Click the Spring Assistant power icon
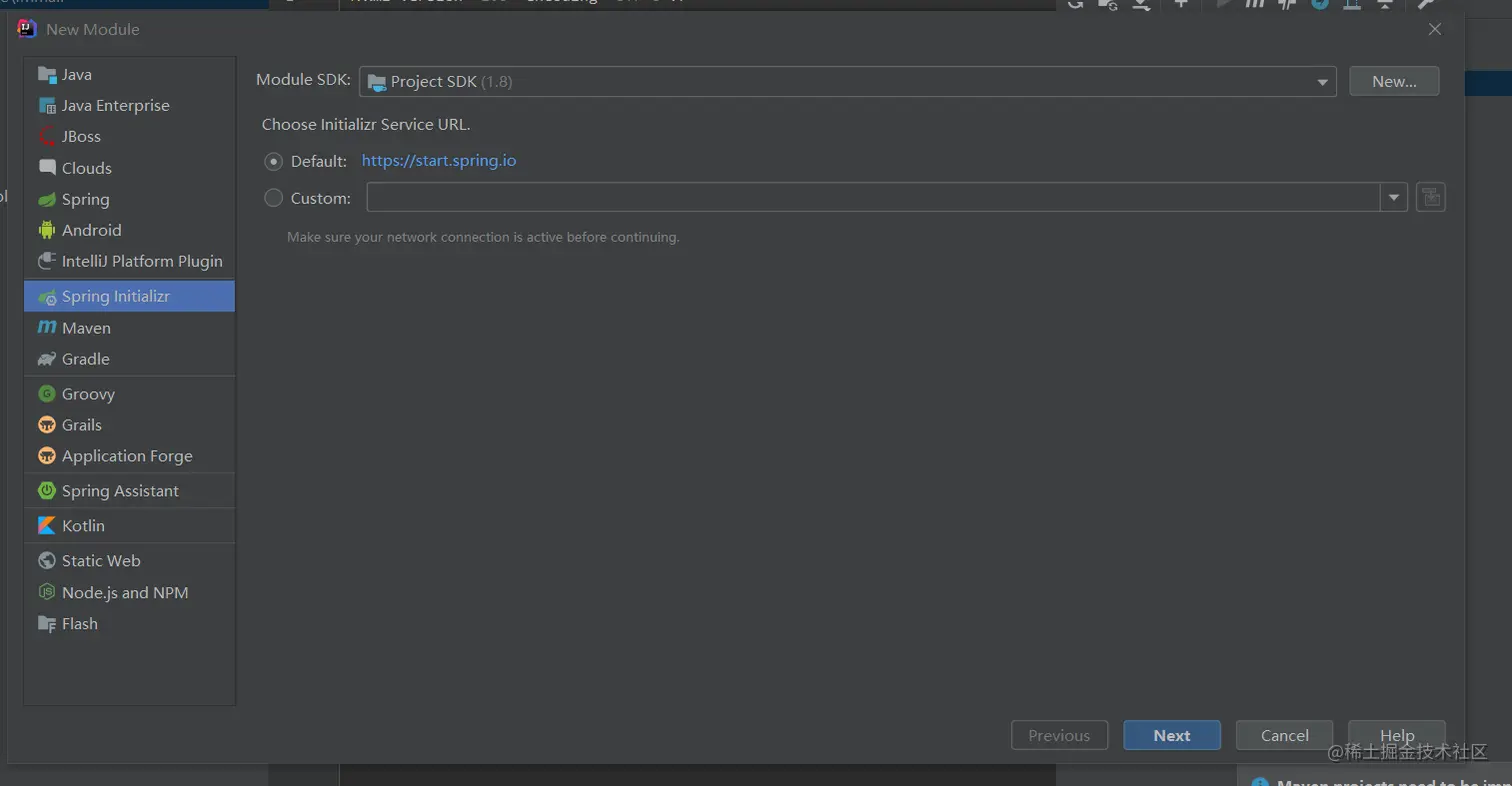Viewport: 1512px width, 786px height. [47, 491]
